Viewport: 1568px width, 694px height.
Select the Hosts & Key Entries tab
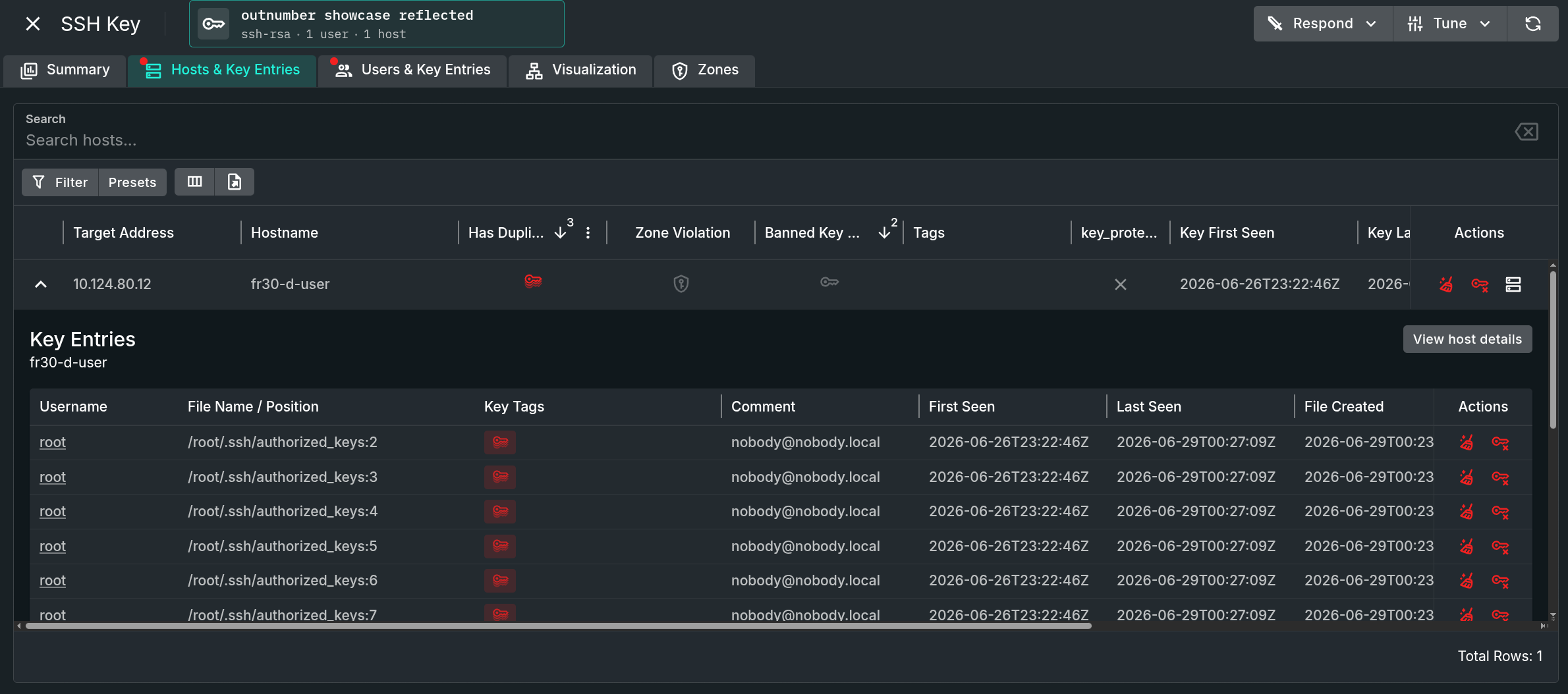[x=222, y=70]
